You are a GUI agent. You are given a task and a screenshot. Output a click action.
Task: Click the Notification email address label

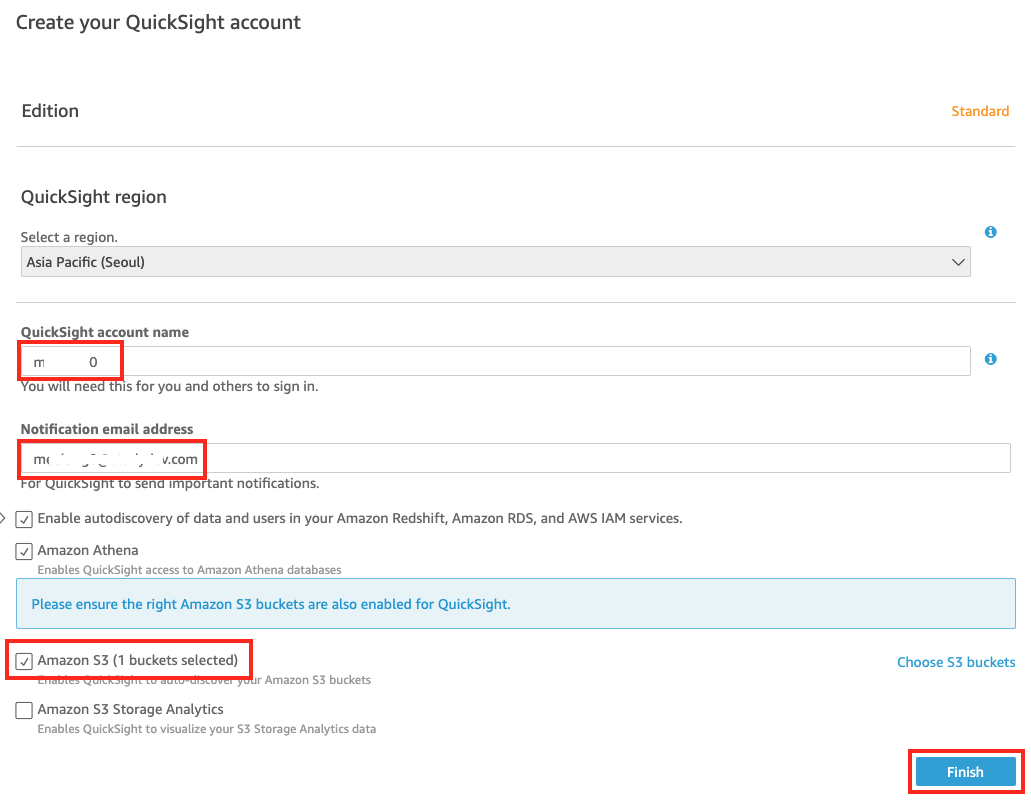(107, 429)
